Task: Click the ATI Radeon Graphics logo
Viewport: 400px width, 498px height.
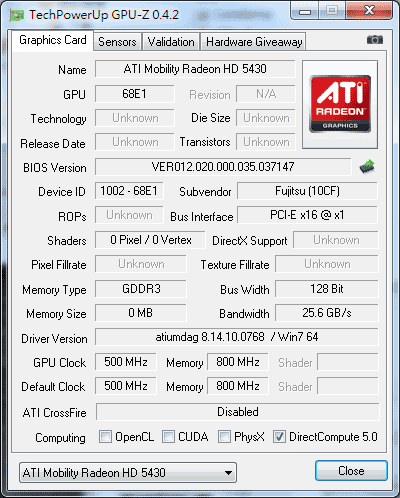Action: (340, 104)
